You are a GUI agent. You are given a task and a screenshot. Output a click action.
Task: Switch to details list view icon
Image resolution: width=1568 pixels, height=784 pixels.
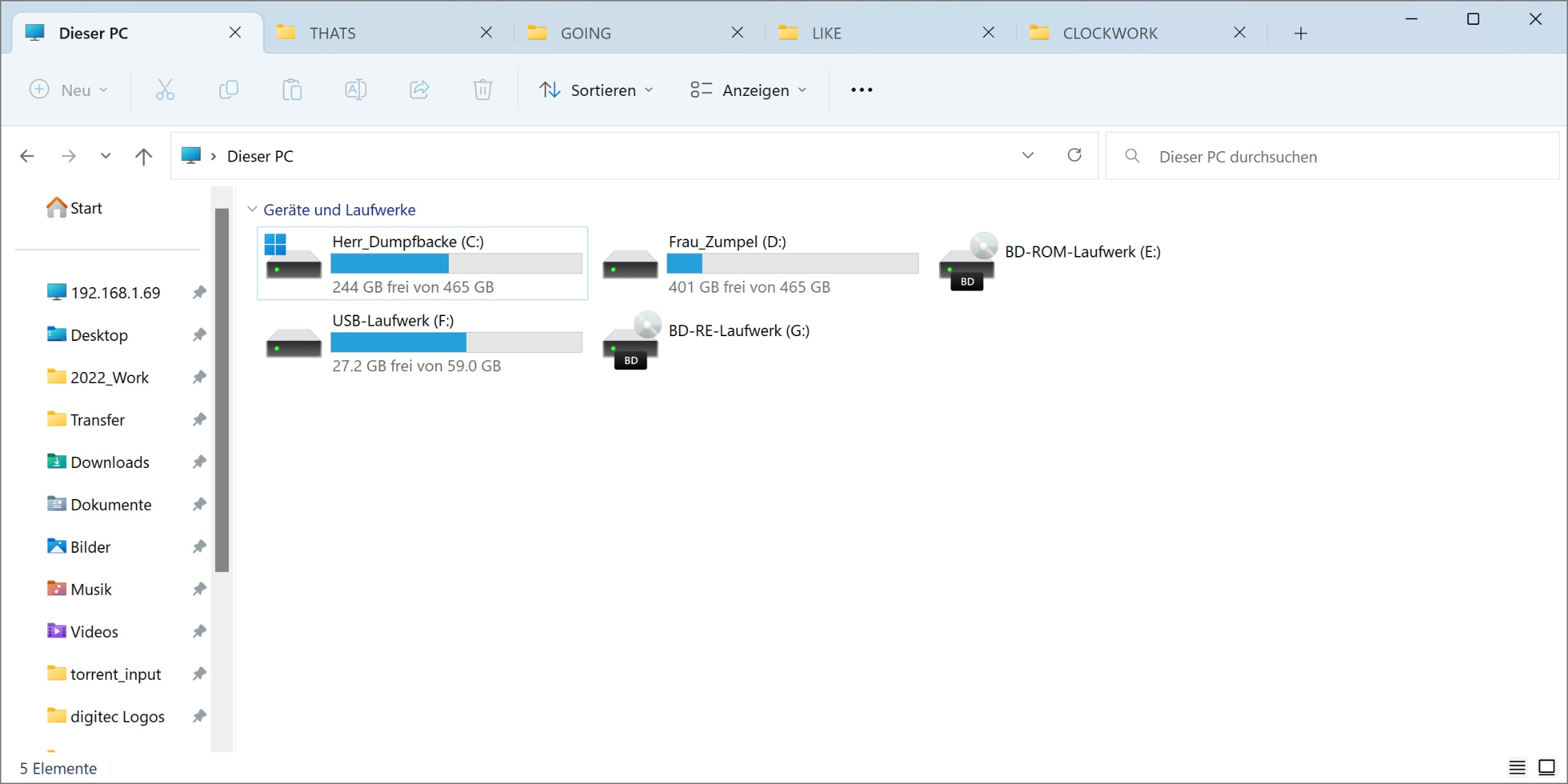(x=1517, y=767)
